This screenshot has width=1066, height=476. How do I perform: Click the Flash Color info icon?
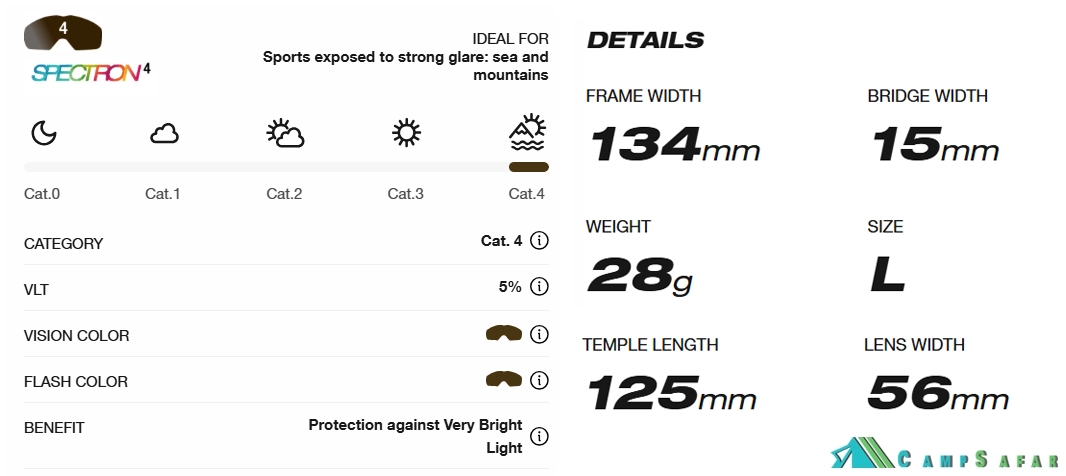539,380
